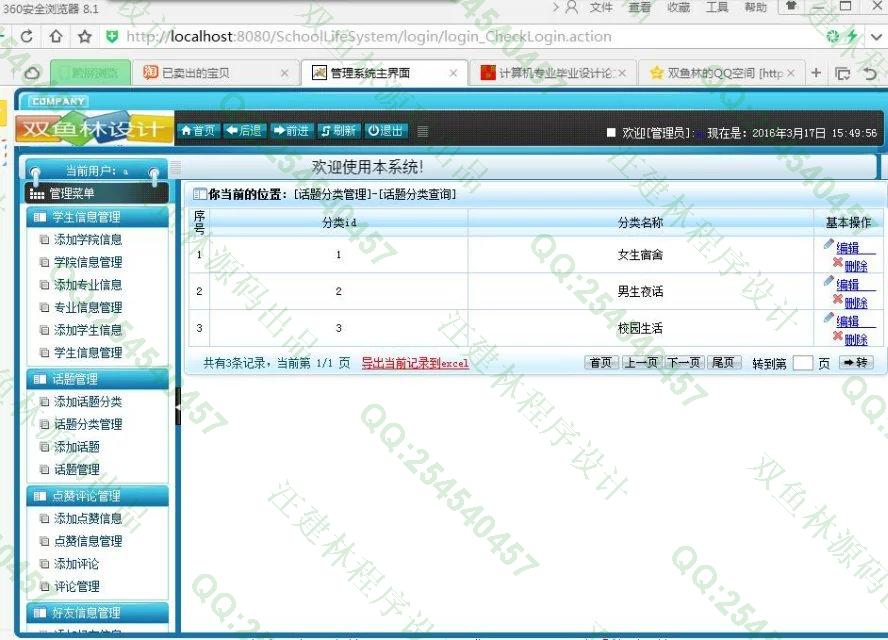Open the 文件 browser menu

click(x=601, y=7)
